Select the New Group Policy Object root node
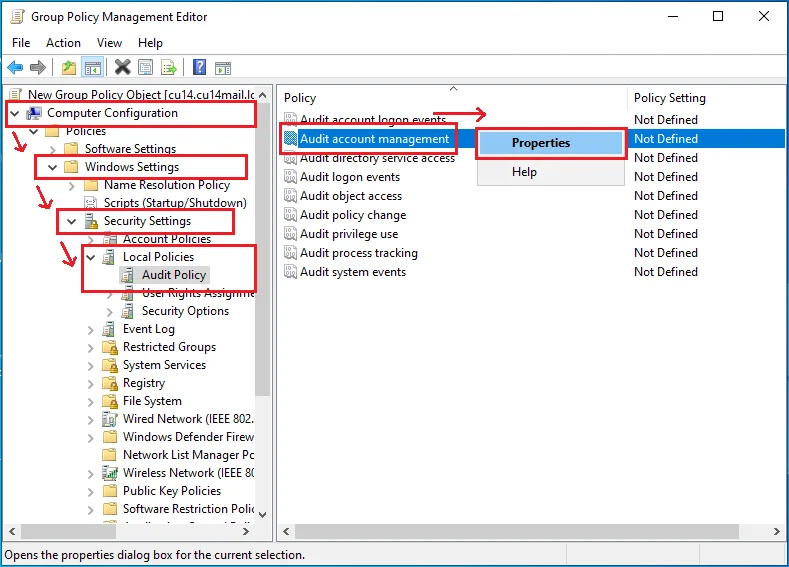 (x=141, y=95)
